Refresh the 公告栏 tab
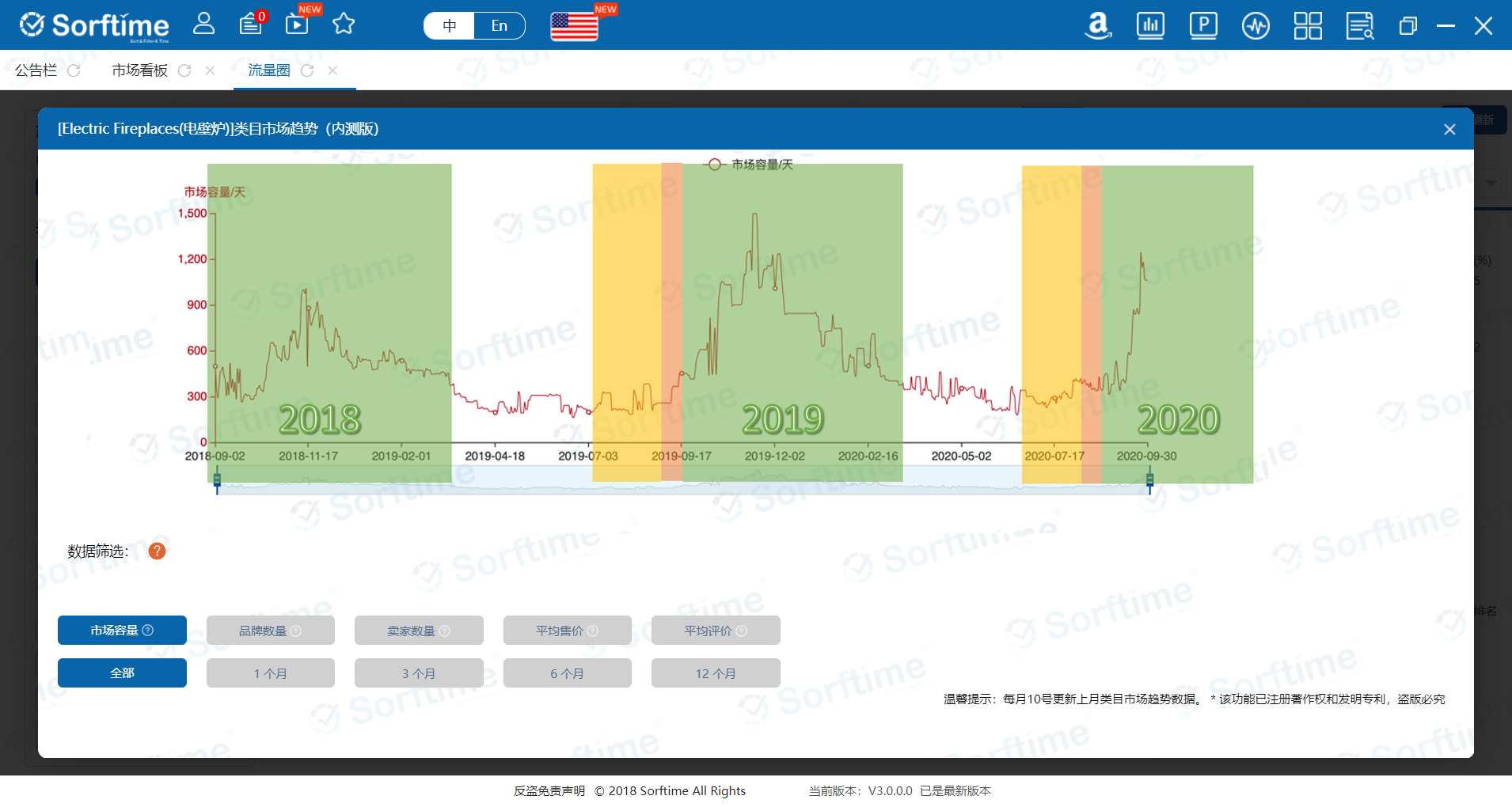The image size is (1512, 807). pyautogui.click(x=74, y=70)
